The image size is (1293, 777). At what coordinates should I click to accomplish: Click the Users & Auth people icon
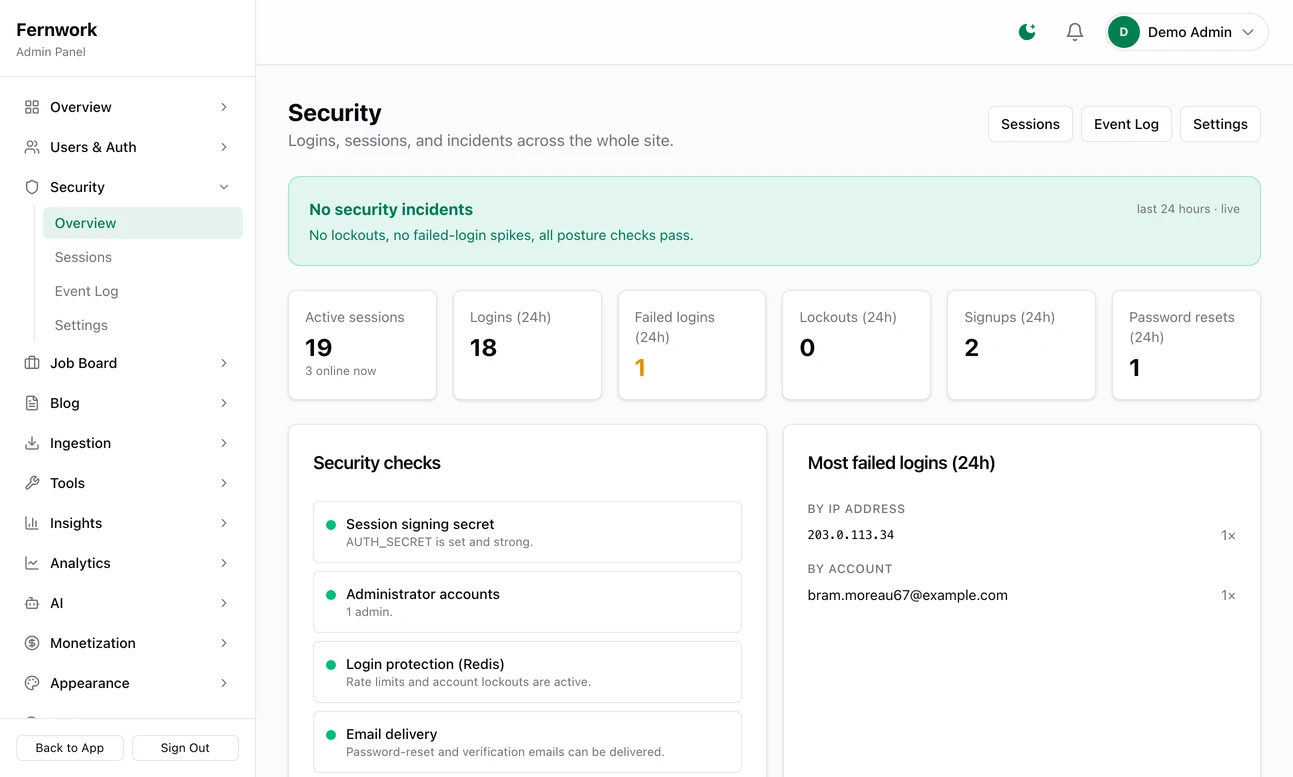tap(32, 147)
